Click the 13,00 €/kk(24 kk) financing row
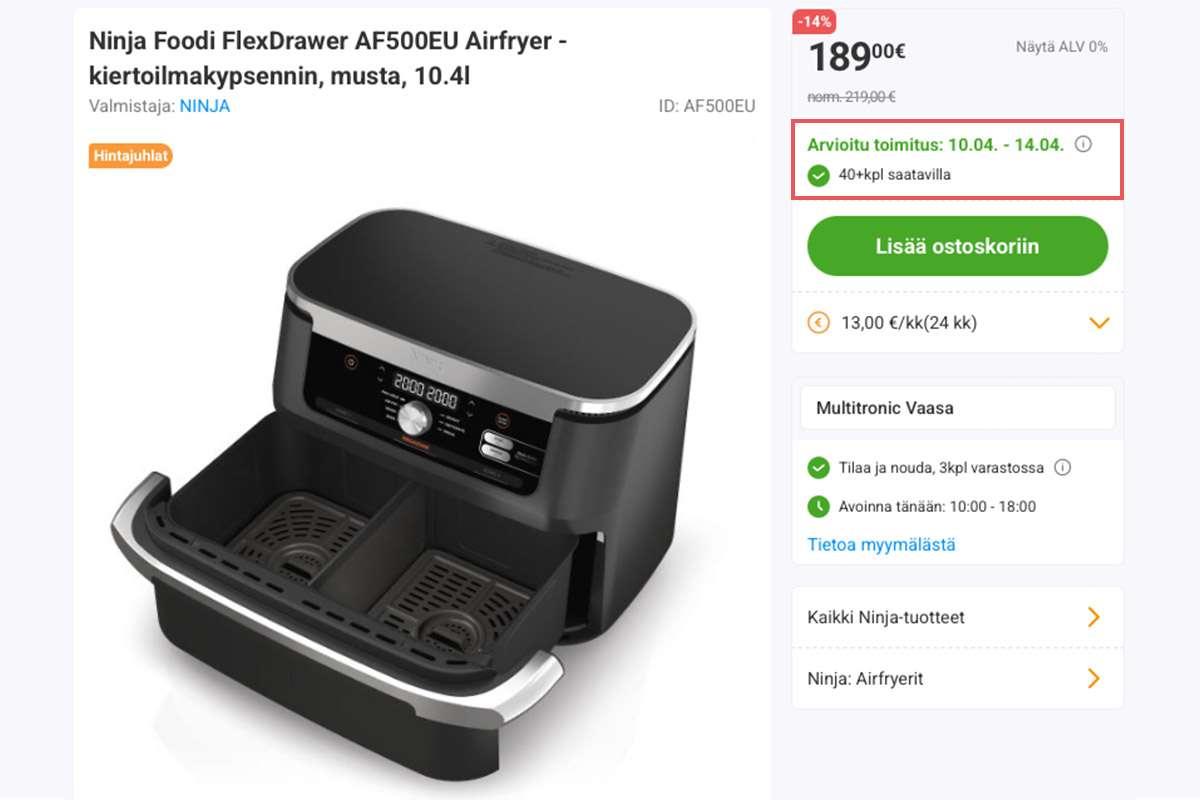 958,323
